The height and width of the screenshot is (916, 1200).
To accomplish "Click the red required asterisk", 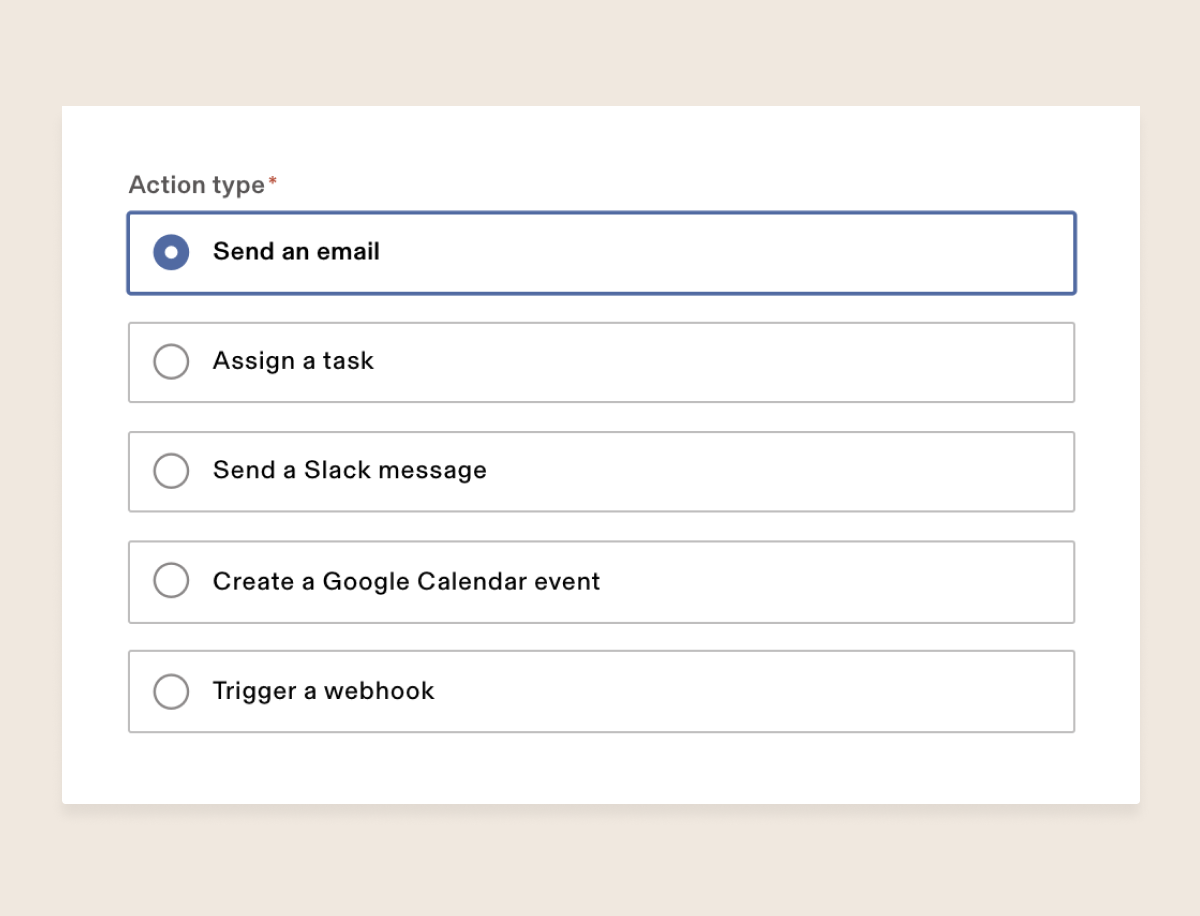I will pyautogui.click(x=272, y=181).
